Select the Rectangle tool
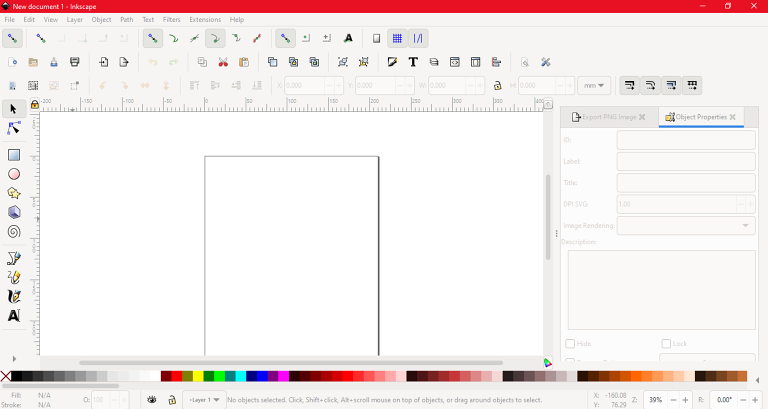The width and height of the screenshot is (768, 409). pos(14,155)
